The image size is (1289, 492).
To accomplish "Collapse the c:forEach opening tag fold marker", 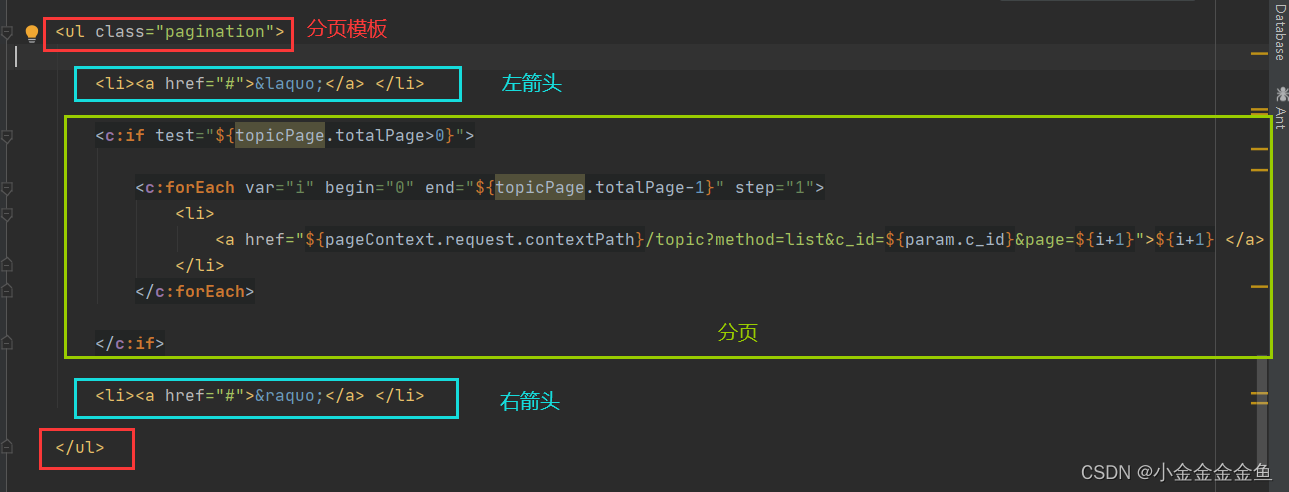I will point(8,188).
